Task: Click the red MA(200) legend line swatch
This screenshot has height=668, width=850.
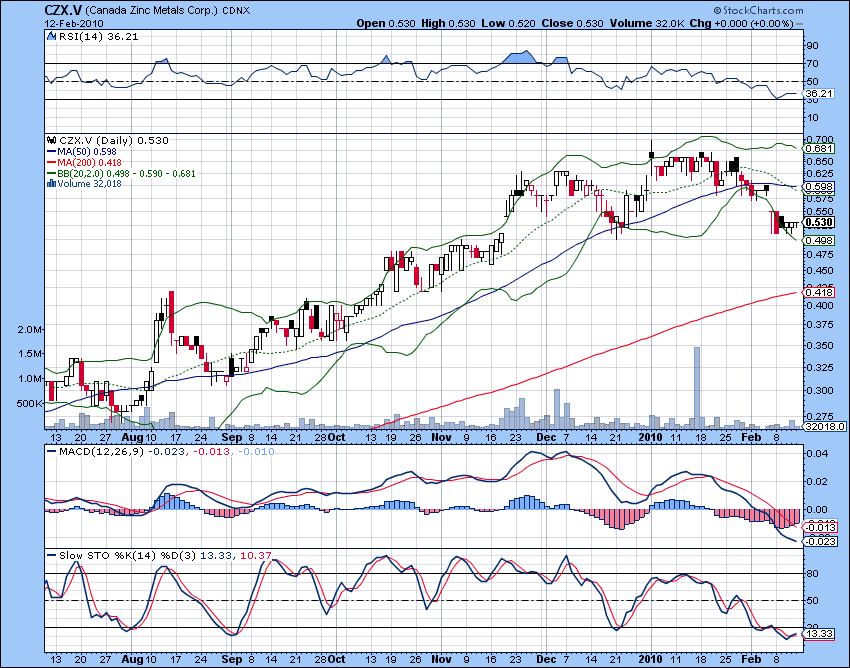Action: [51, 163]
